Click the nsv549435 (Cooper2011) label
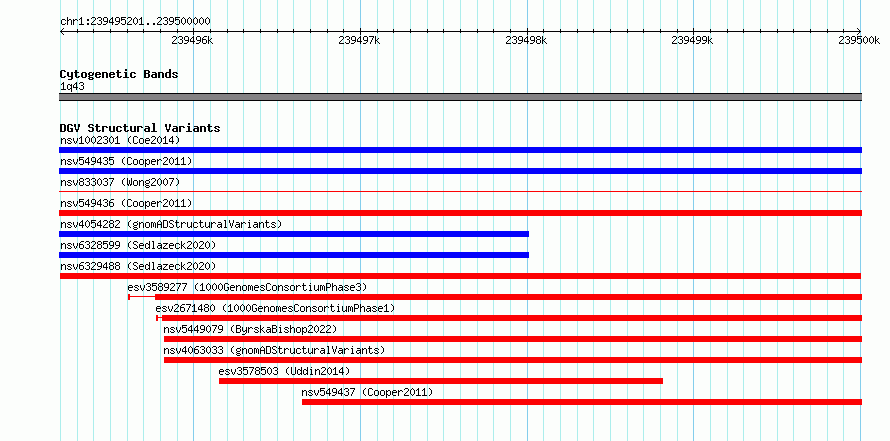Image resolution: width=890 pixels, height=441 pixels. coord(126,161)
